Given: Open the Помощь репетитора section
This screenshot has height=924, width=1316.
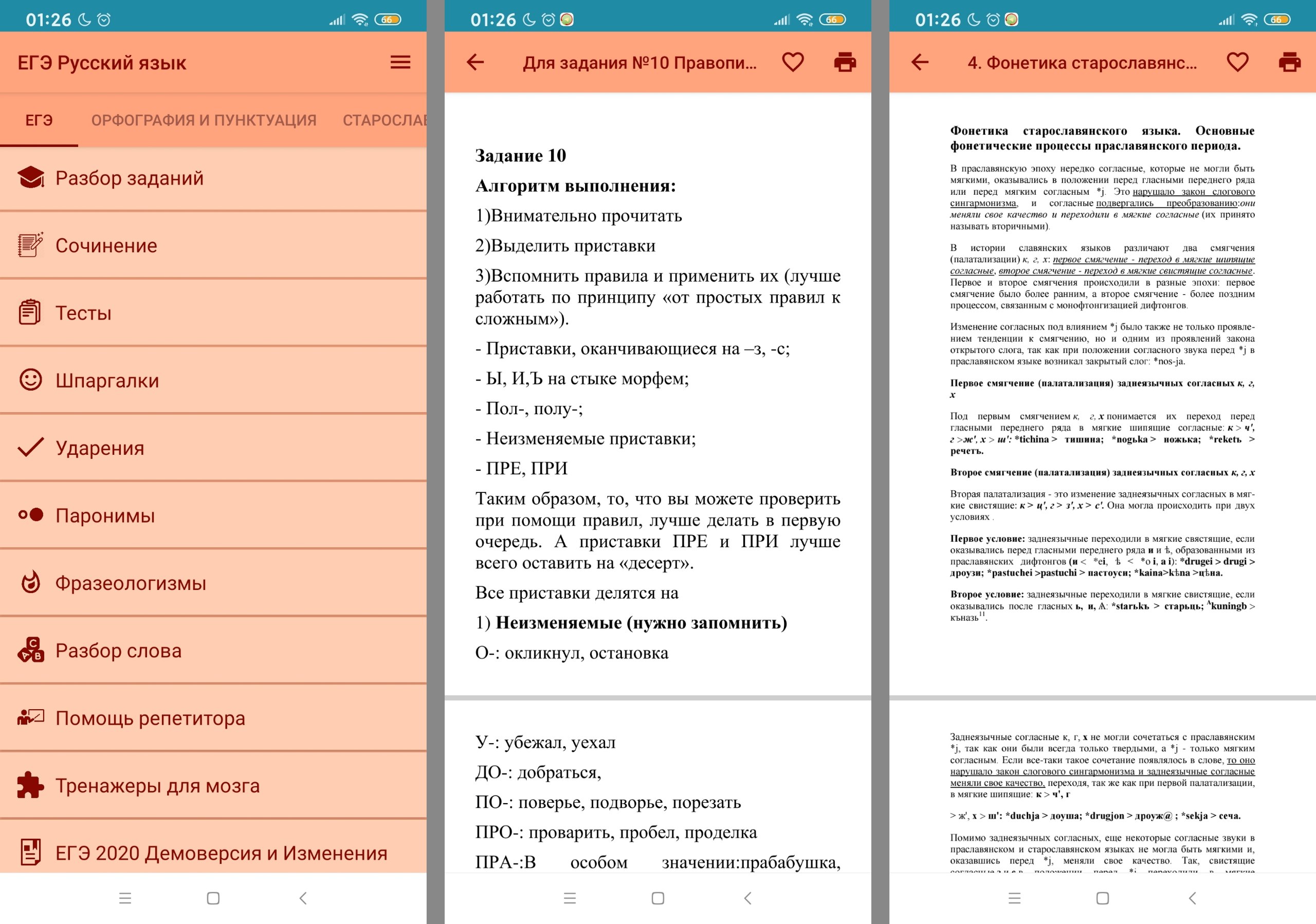Looking at the screenshot, I should [x=213, y=718].
